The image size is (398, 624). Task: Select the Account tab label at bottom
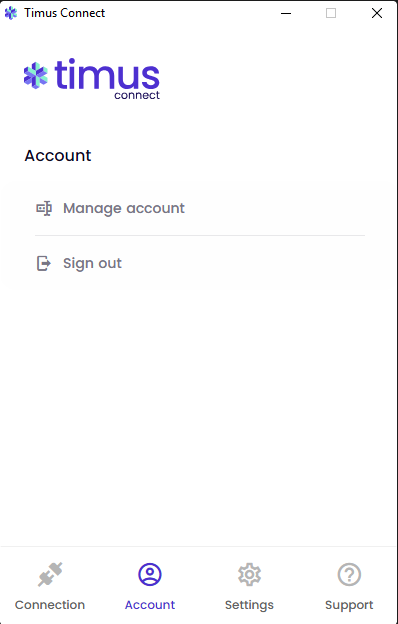click(x=150, y=605)
